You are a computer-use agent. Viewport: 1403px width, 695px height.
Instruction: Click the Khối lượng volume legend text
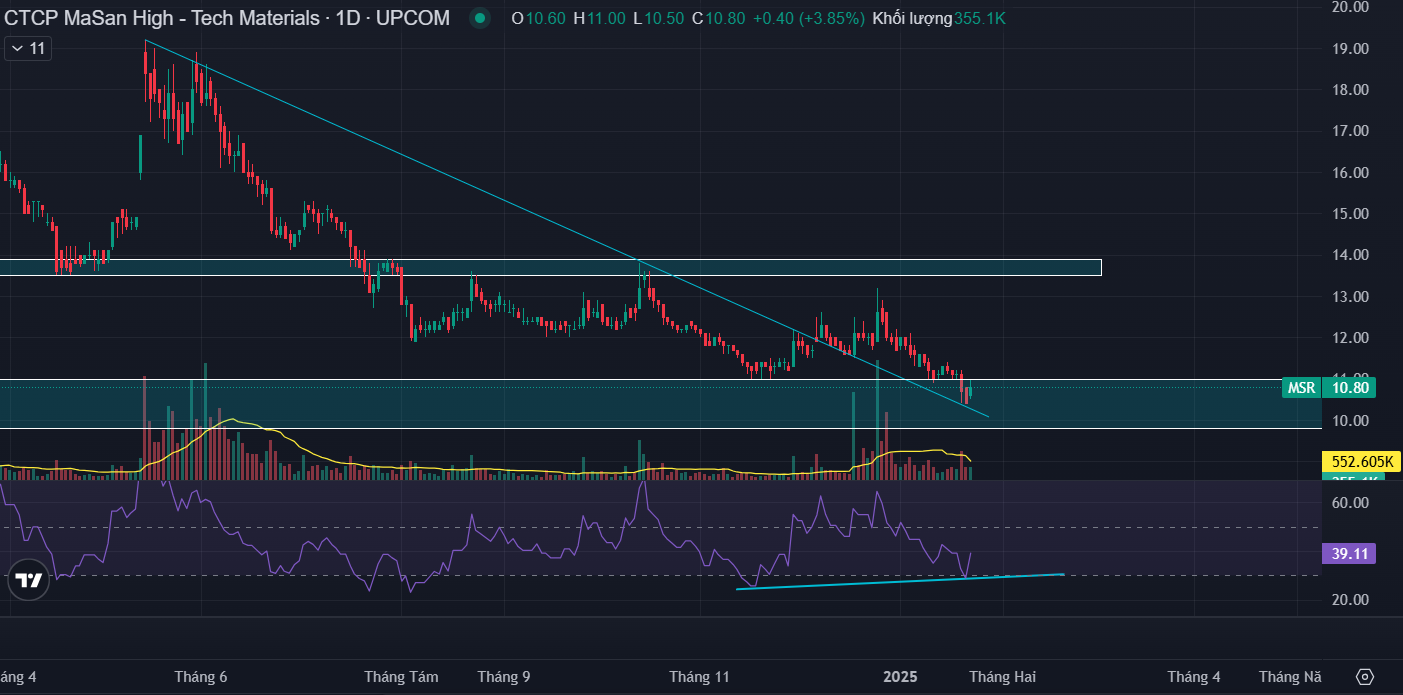pyautogui.click(x=912, y=18)
